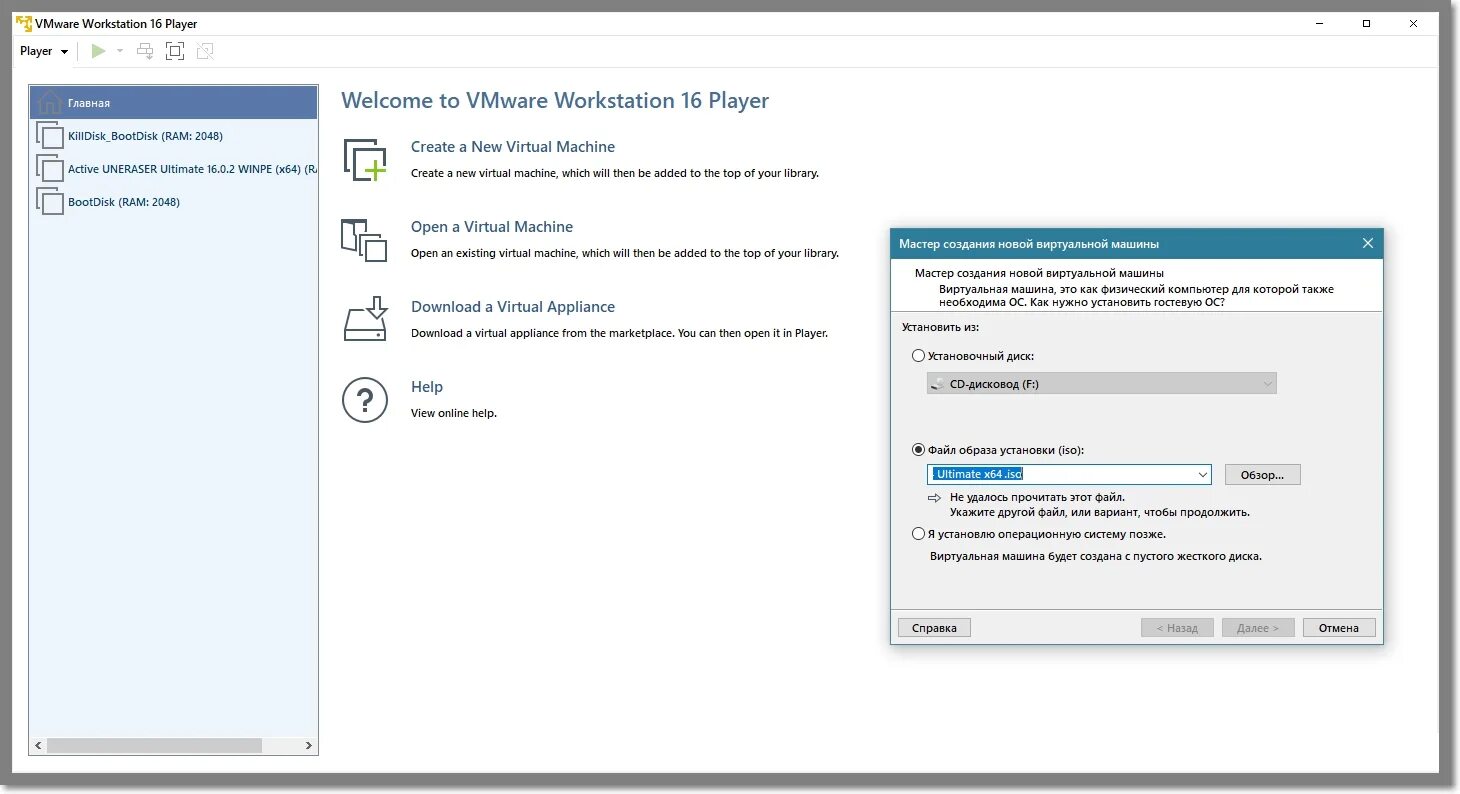
Task: Select the Главная home item in library
Action: pos(174,103)
